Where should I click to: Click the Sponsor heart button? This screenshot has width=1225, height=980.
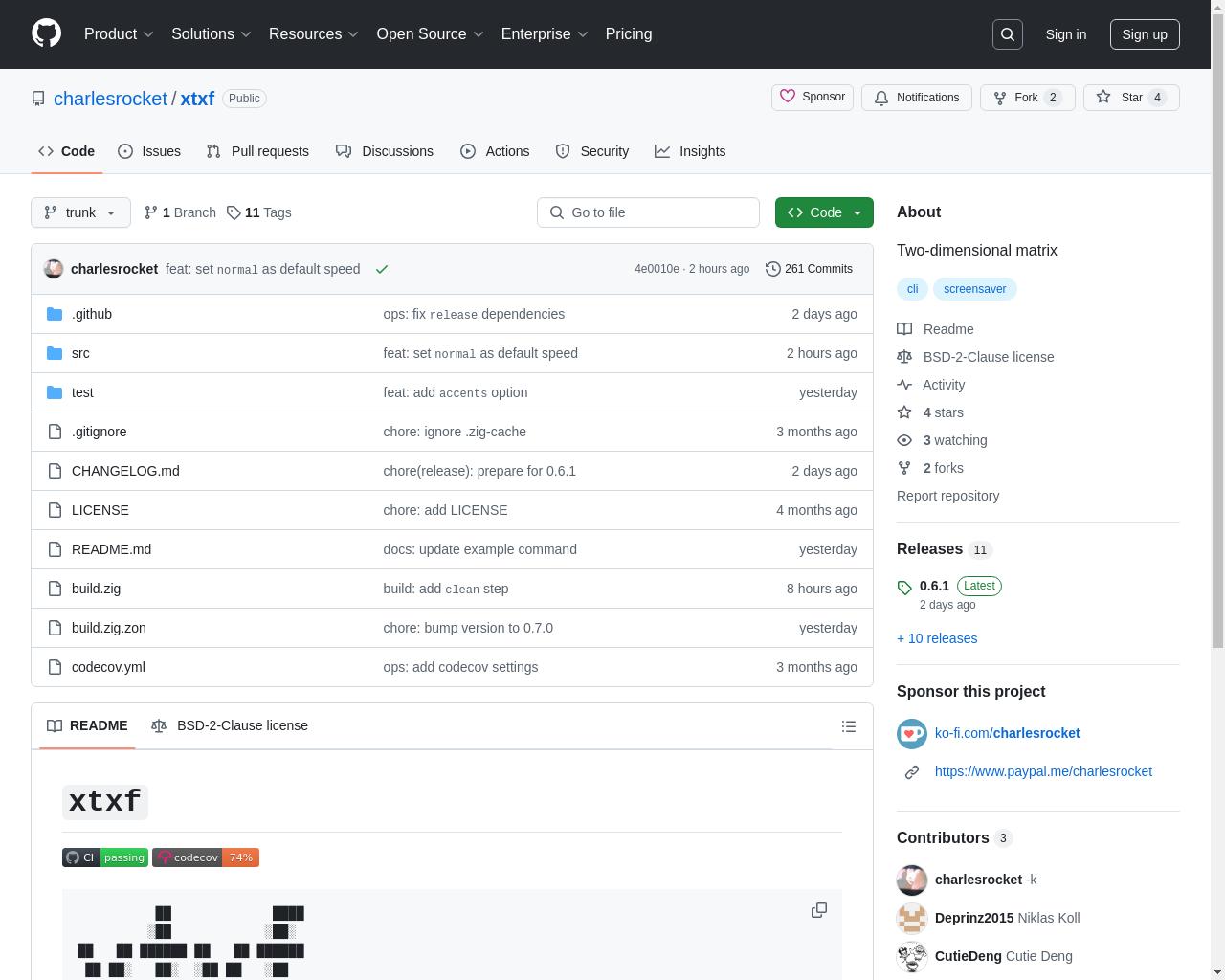813,98
